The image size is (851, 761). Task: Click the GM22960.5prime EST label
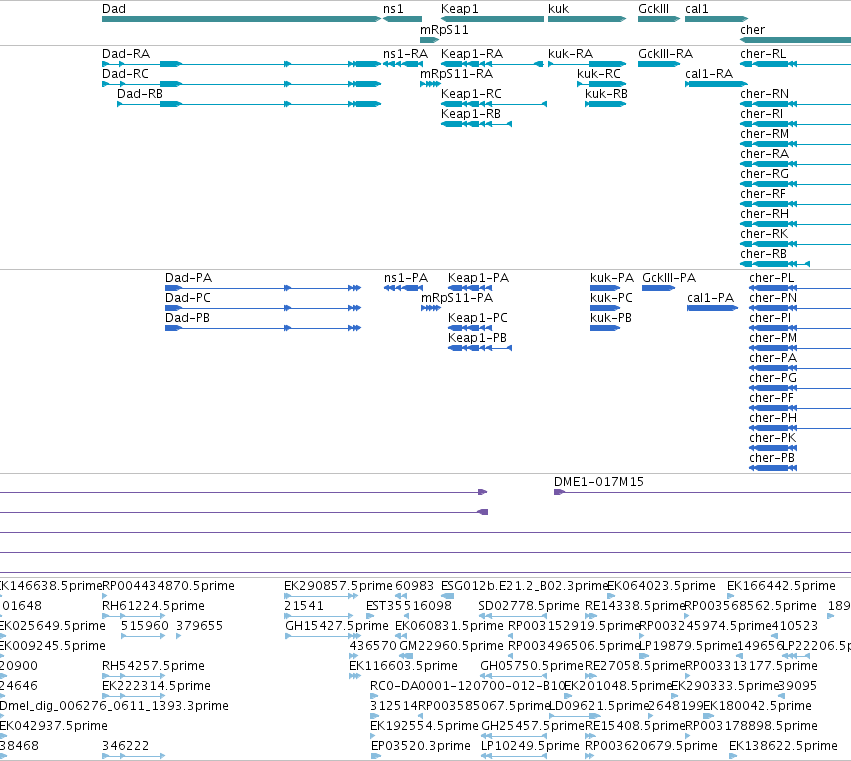[452, 646]
